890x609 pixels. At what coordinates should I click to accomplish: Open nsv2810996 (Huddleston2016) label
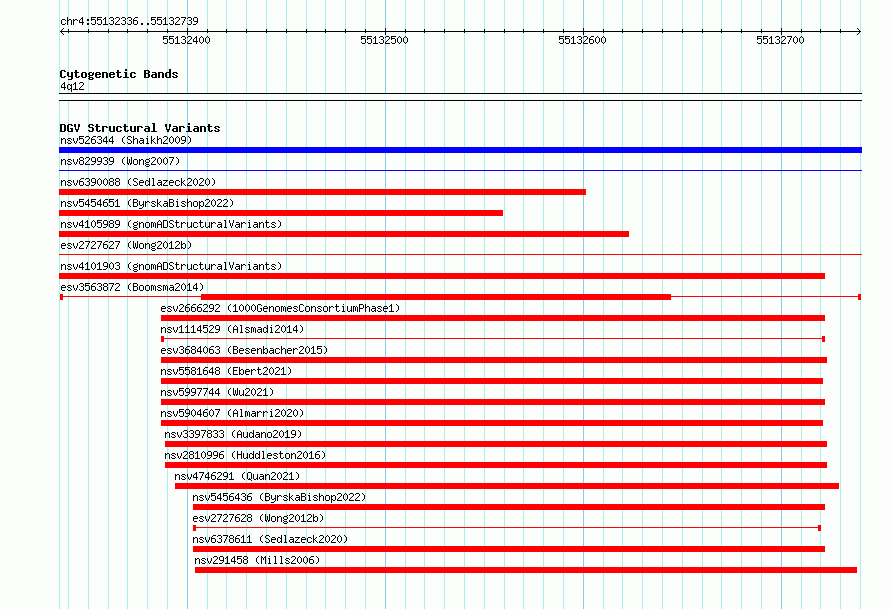[x=245, y=455]
